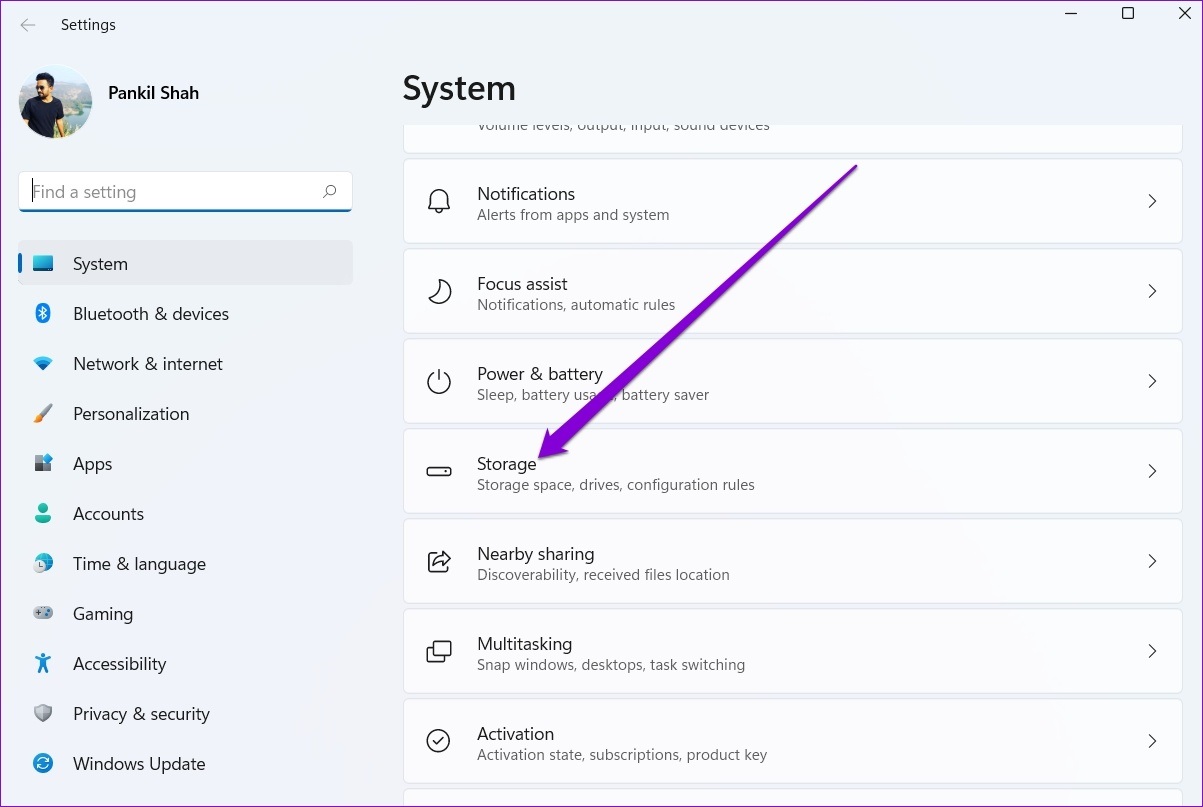Click the Notifications bell icon
The image size is (1203, 807).
click(439, 201)
